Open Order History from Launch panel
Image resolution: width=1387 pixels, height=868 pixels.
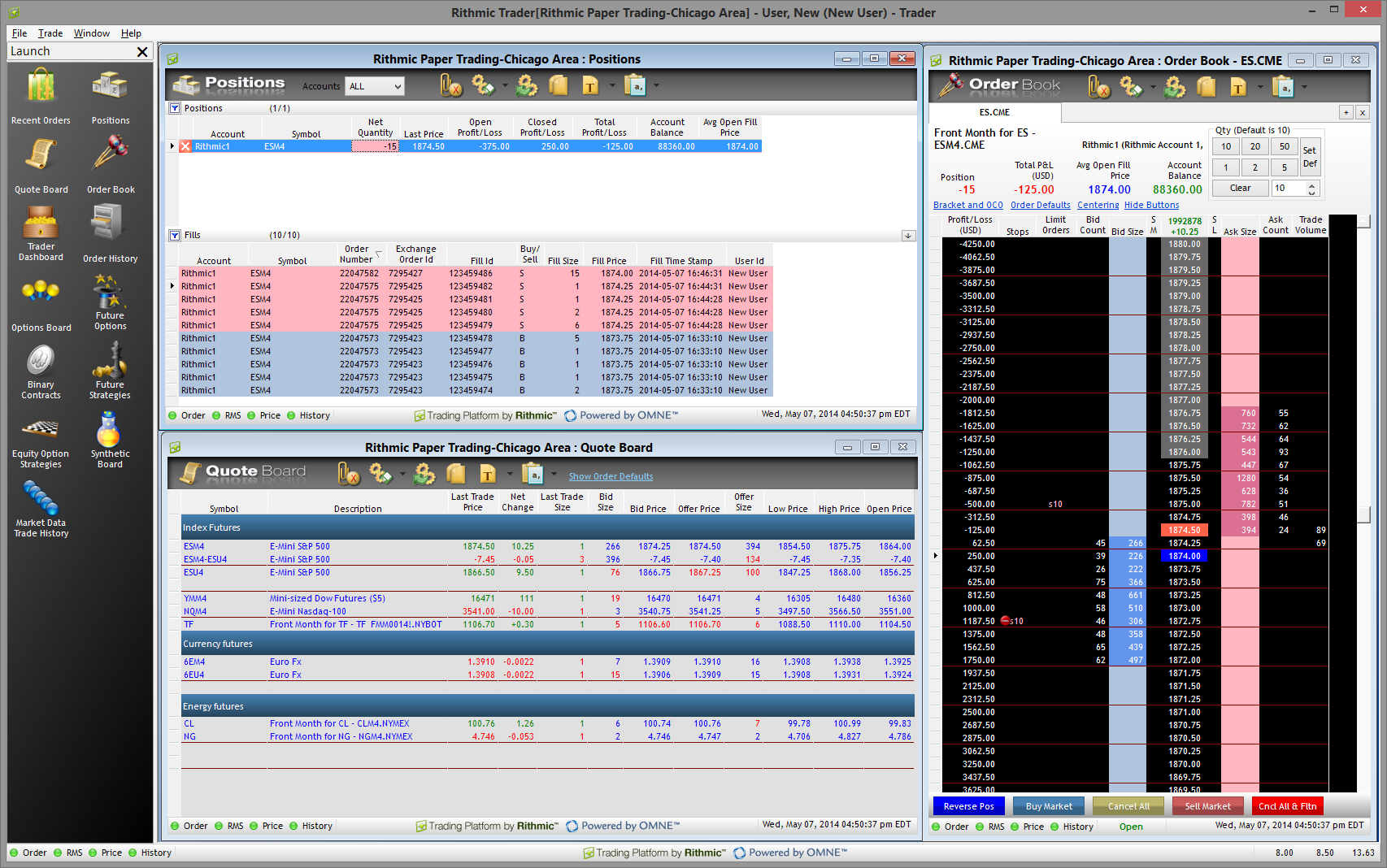coord(111,233)
